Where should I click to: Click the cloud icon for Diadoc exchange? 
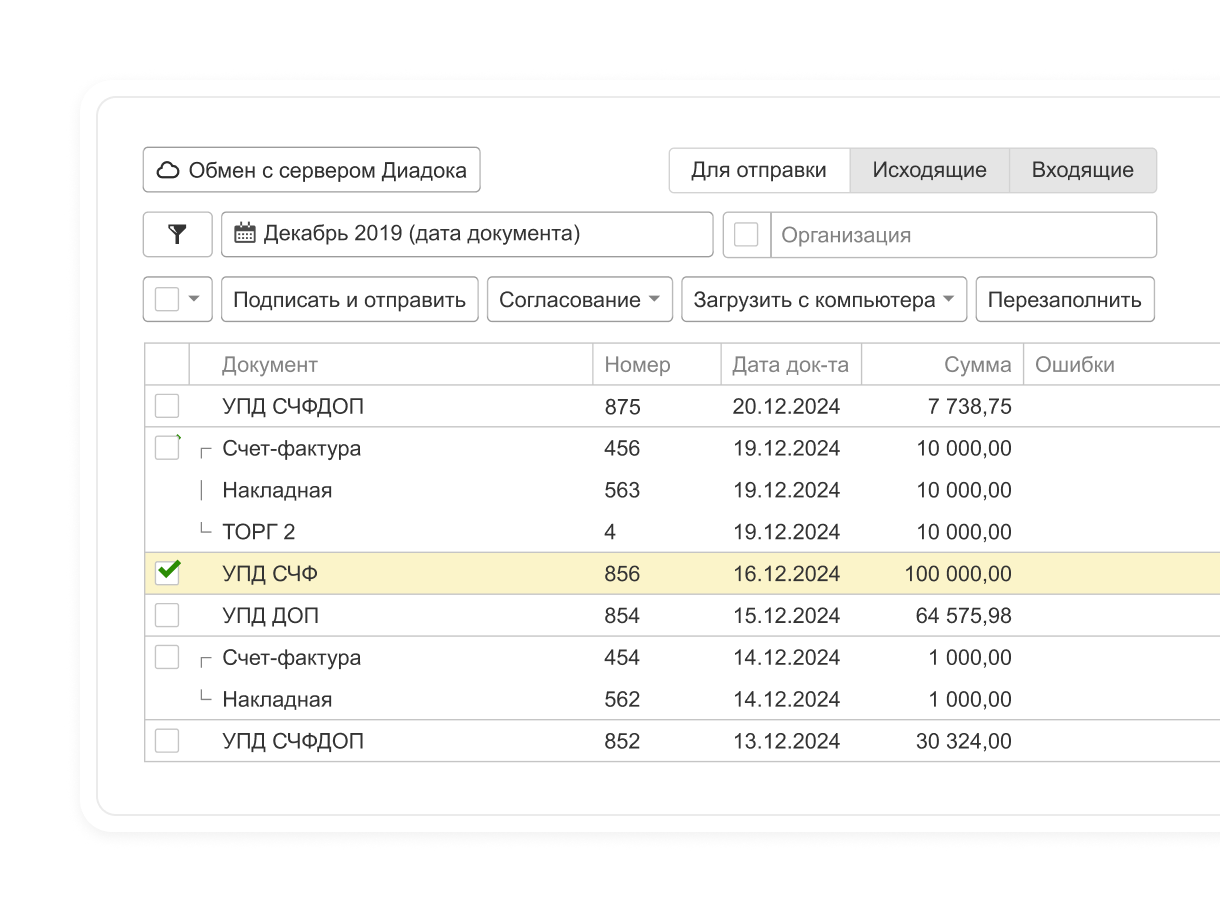(x=166, y=169)
